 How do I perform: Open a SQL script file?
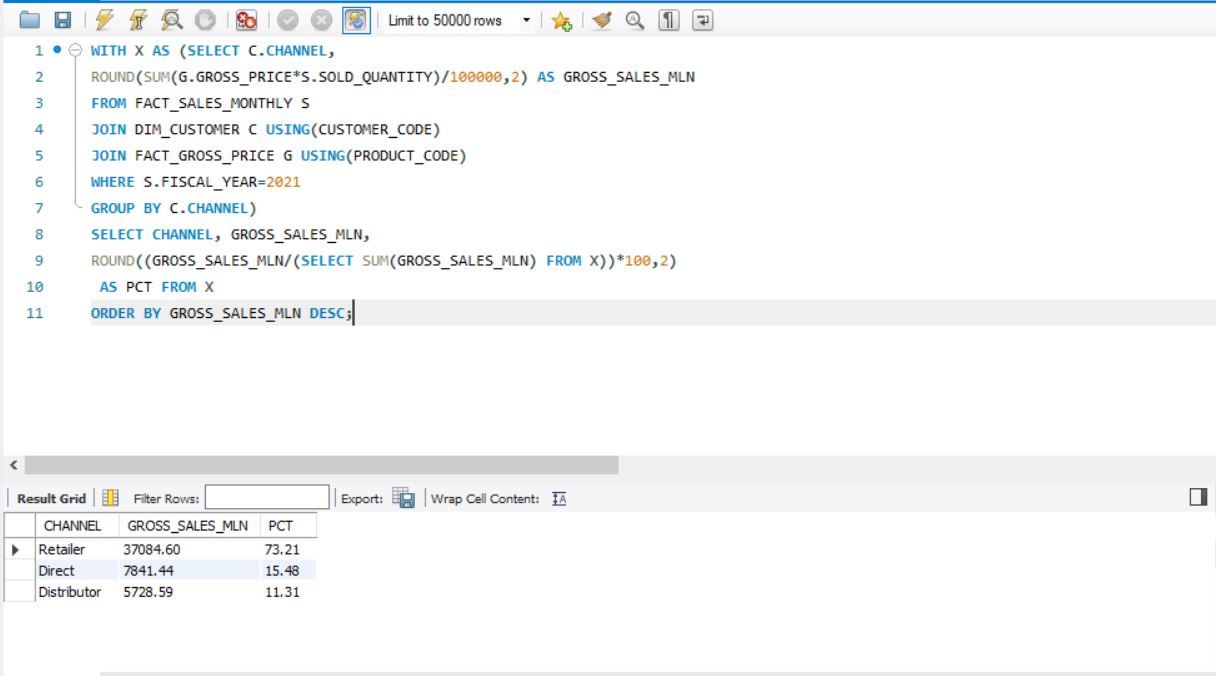tap(28, 20)
